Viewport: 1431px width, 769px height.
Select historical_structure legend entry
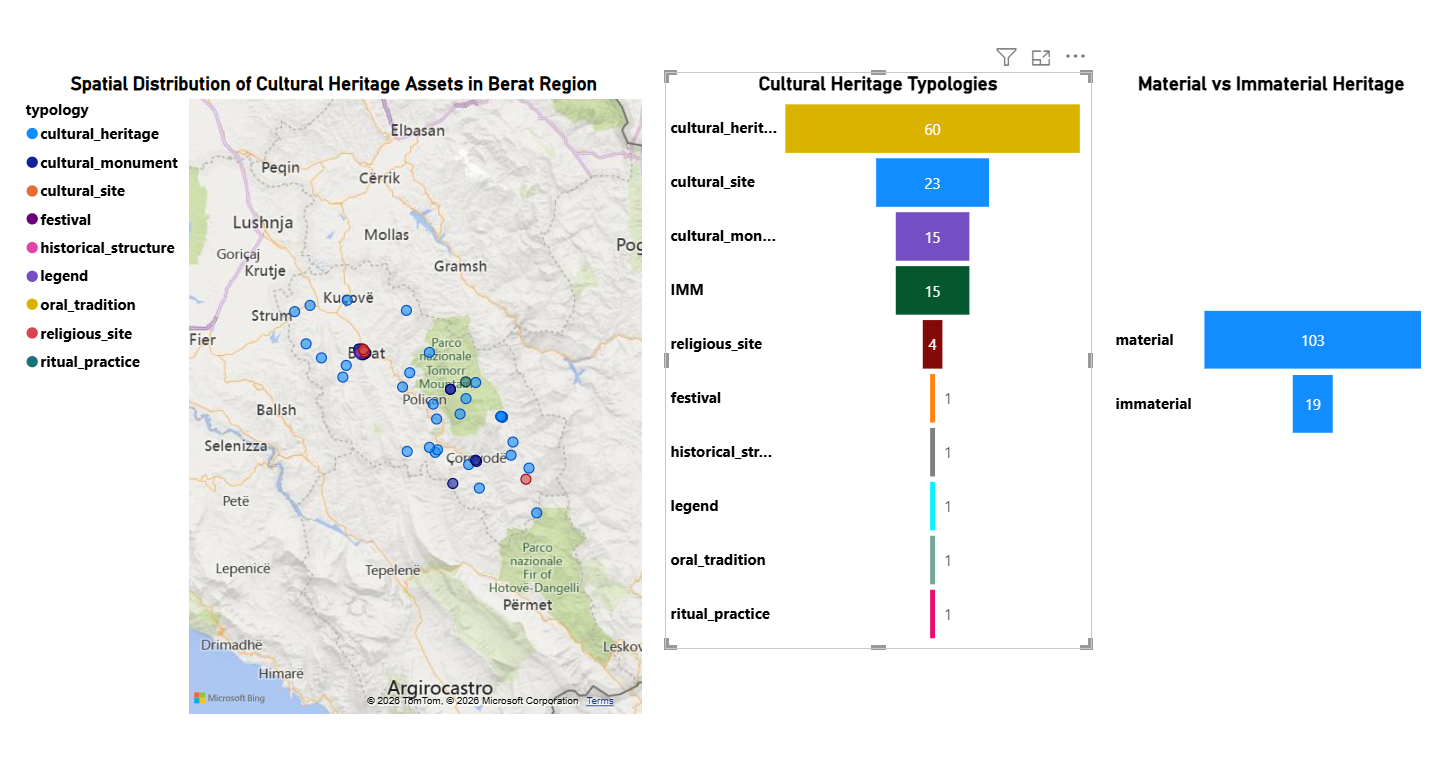tap(100, 248)
